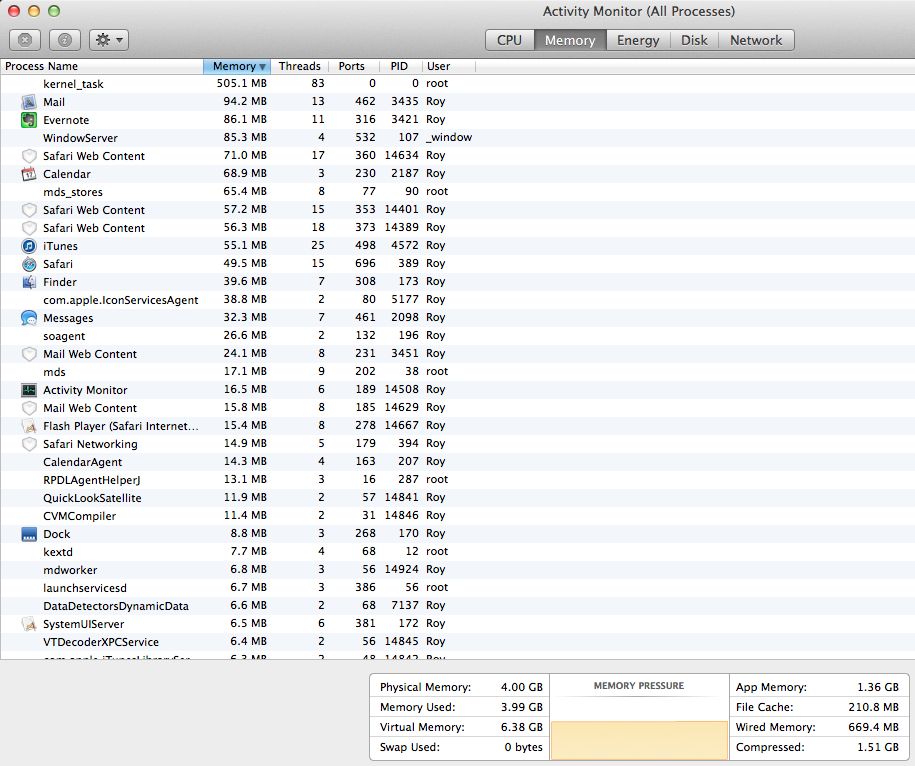Click the 505.1 MB memory value
The width and height of the screenshot is (915, 766).
click(x=242, y=83)
